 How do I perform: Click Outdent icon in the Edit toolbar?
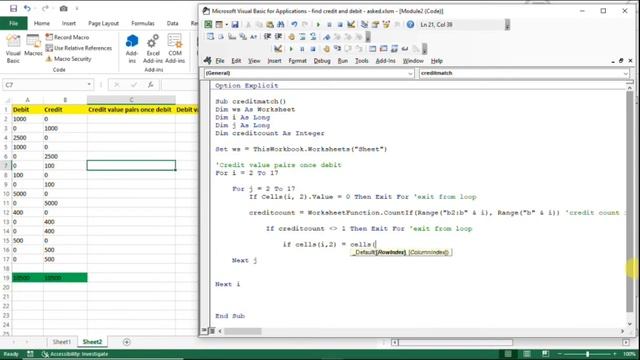pyautogui.click(x=278, y=37)
